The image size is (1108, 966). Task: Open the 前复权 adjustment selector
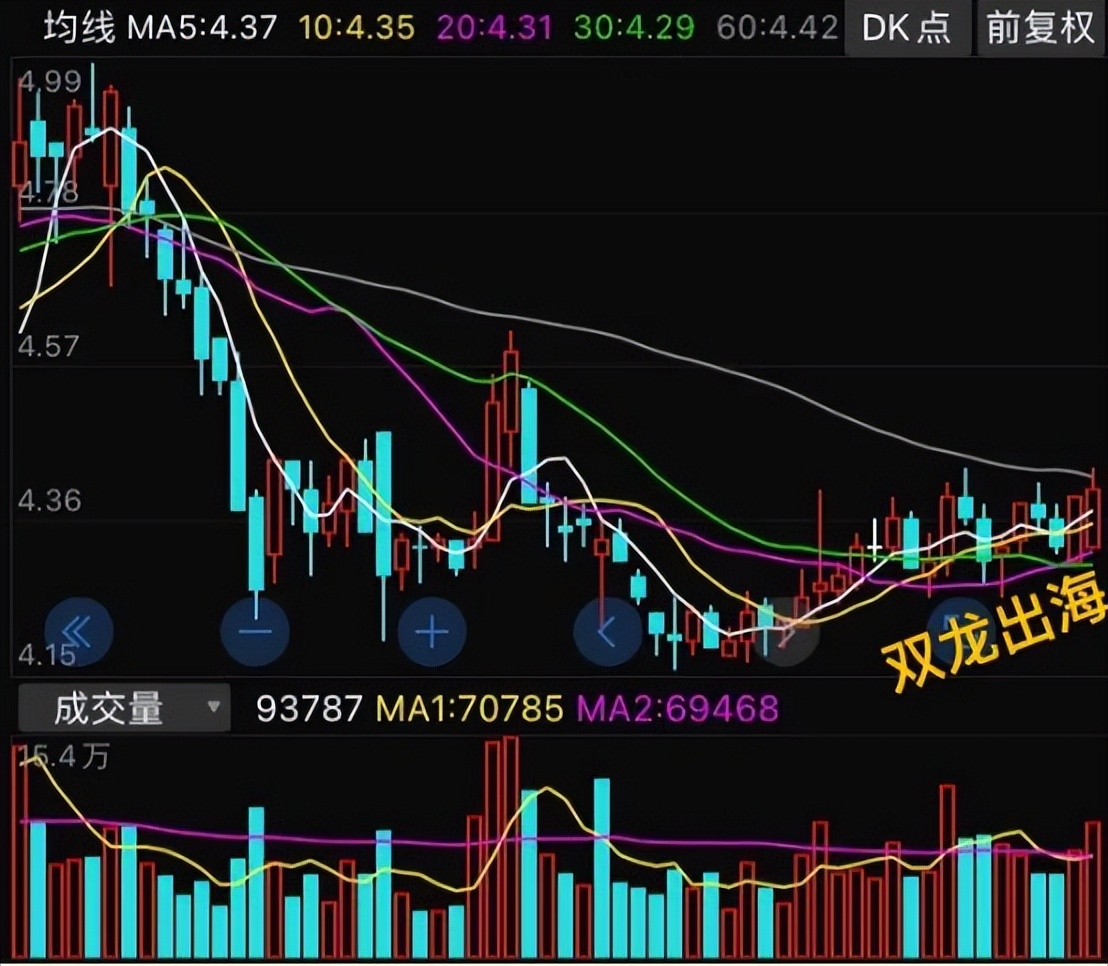[x=1040, y=28]
